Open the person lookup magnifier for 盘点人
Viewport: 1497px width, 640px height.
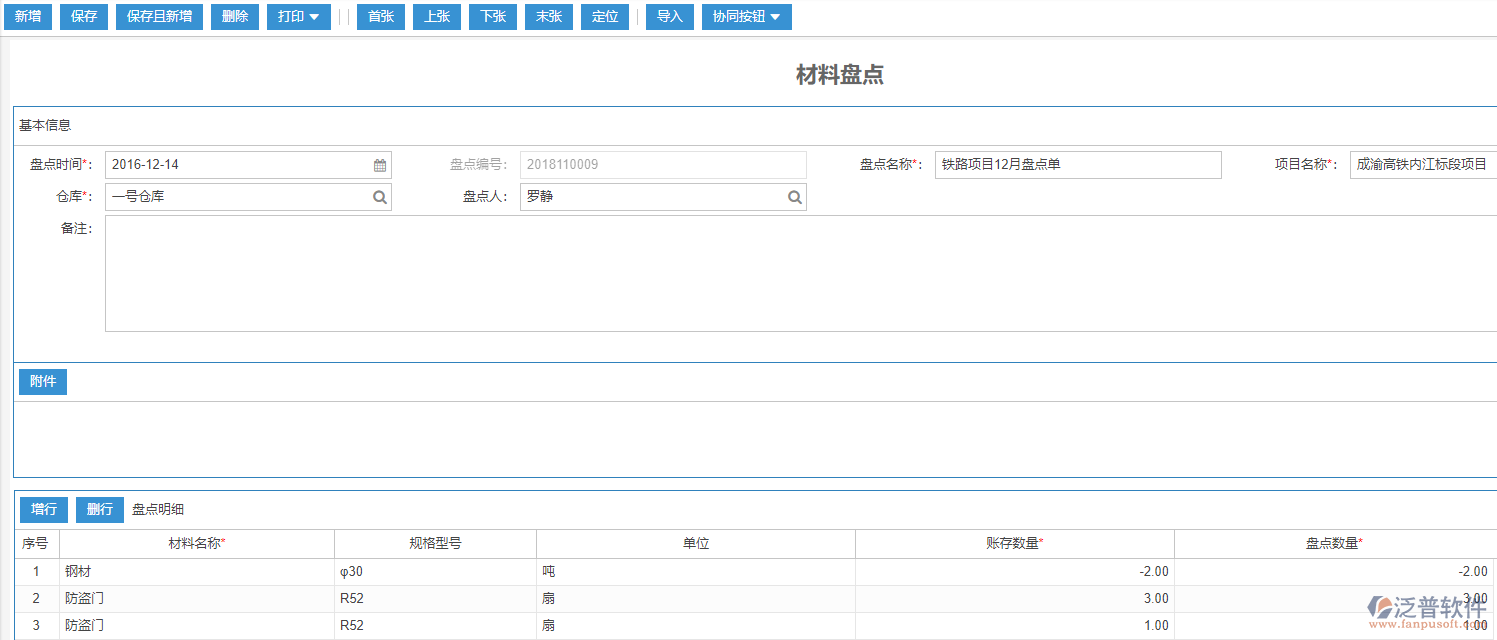pyautogui.click(x=795, y=196)
